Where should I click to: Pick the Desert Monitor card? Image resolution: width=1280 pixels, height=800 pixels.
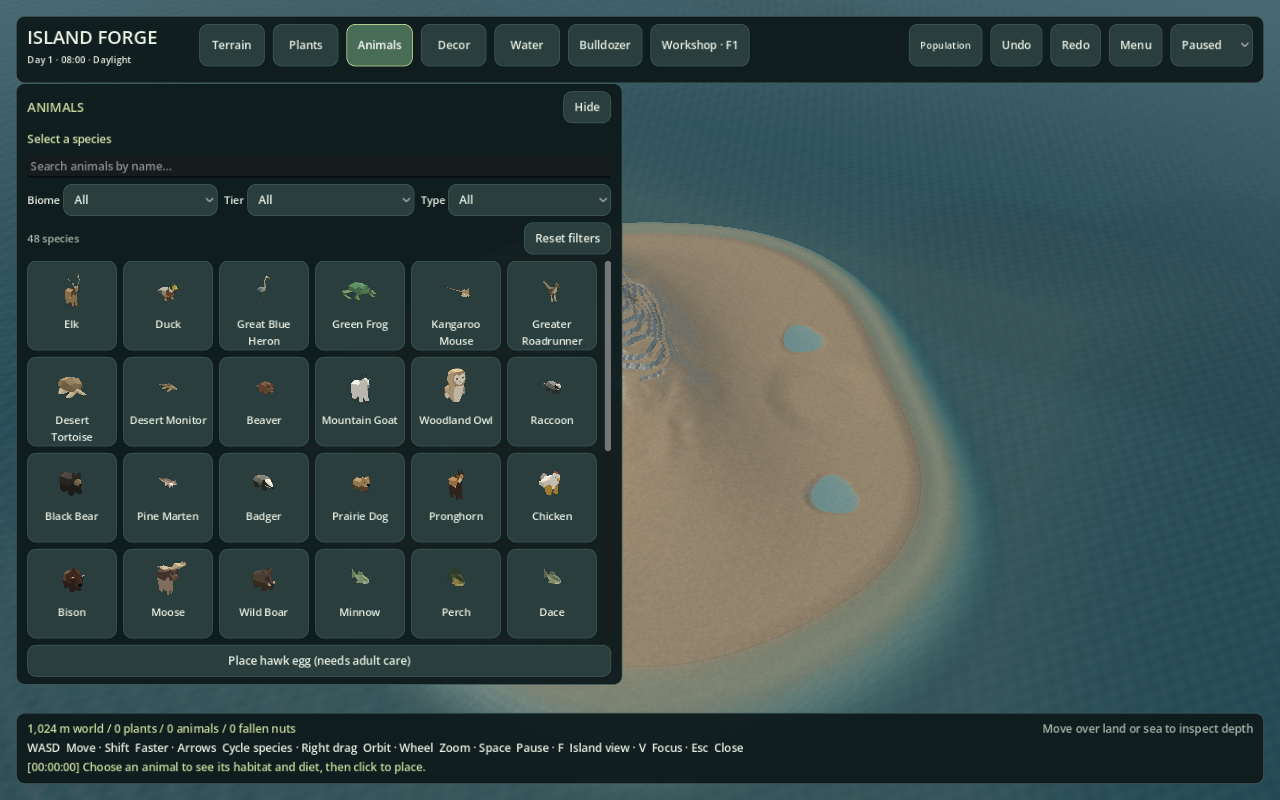pyautogui.click(x=168, y=402)
